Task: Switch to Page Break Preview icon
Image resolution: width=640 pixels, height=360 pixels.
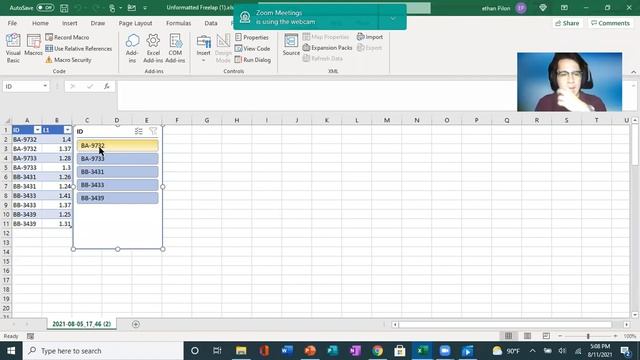Action: click(546, 336)
